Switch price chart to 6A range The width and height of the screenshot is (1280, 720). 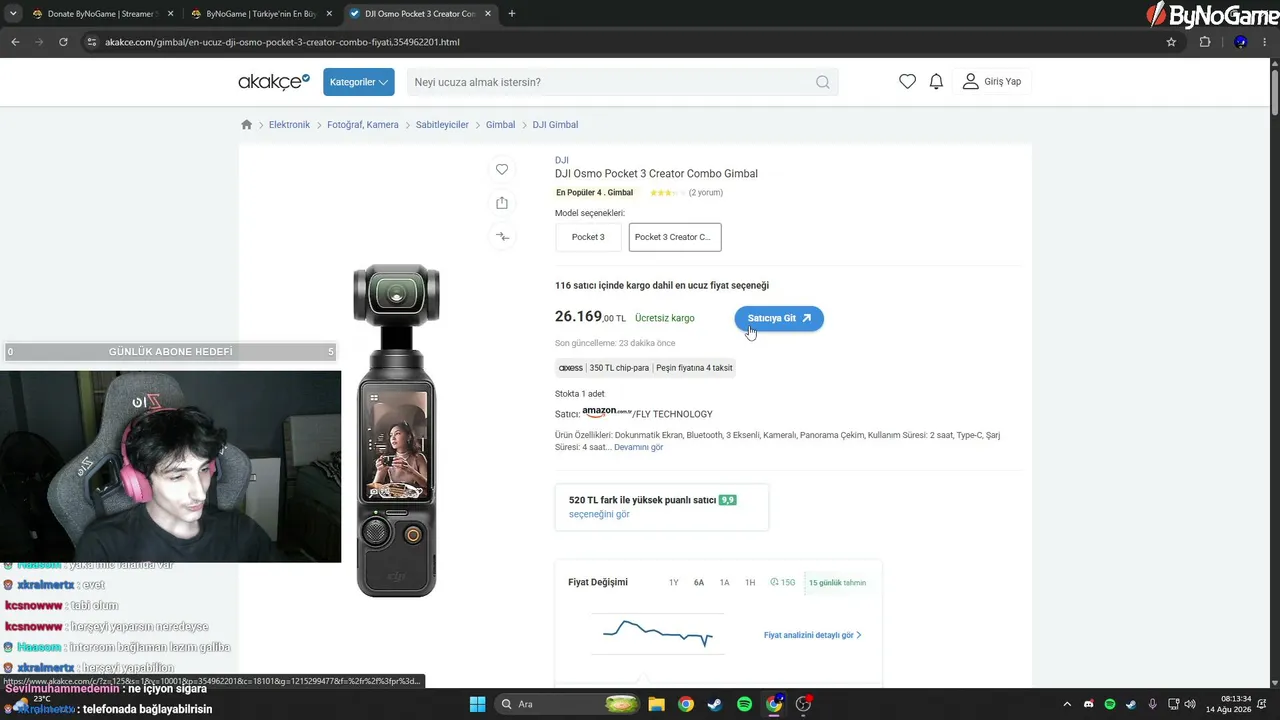pos(699,582)
